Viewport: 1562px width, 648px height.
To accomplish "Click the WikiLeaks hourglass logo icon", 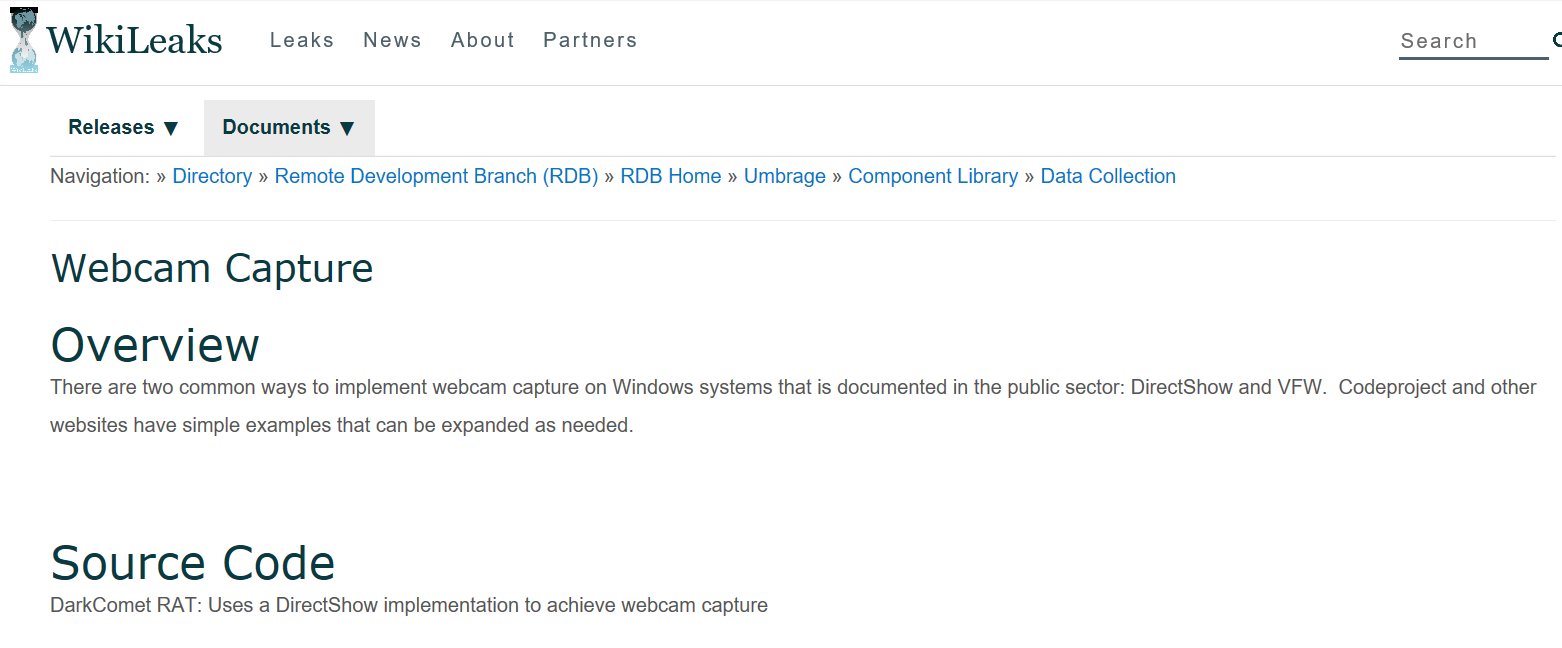I will tap(23, 41).
